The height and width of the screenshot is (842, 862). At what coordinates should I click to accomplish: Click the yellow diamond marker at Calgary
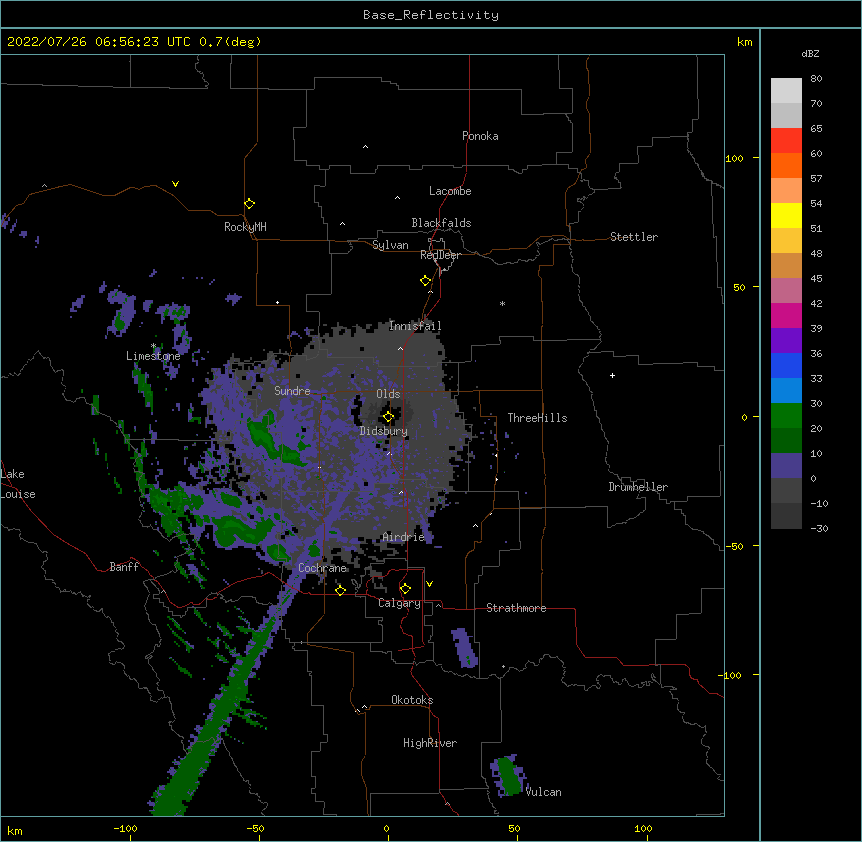(x=405, y=589)
